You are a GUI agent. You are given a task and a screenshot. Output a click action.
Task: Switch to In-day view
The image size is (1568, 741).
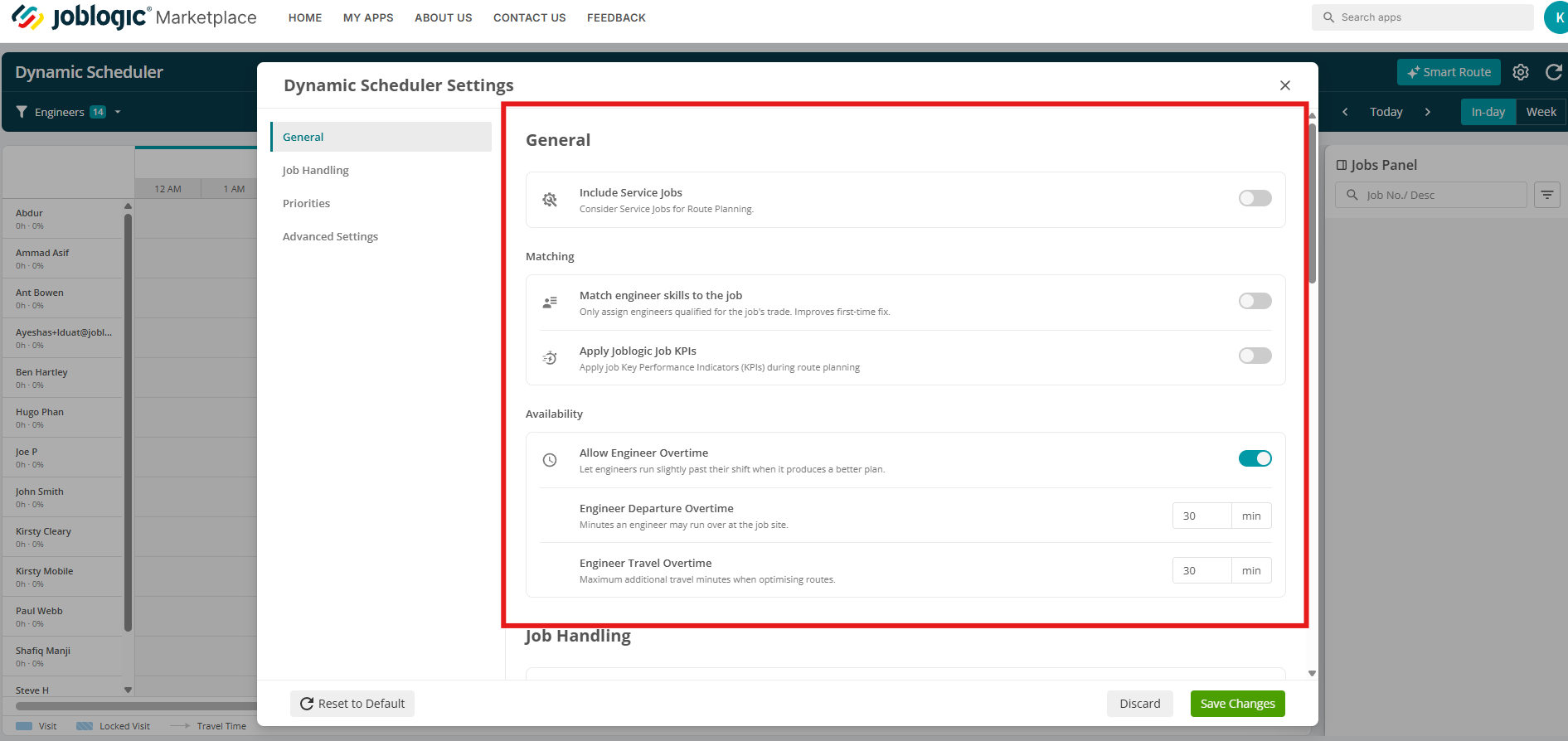click(1488, 112)
